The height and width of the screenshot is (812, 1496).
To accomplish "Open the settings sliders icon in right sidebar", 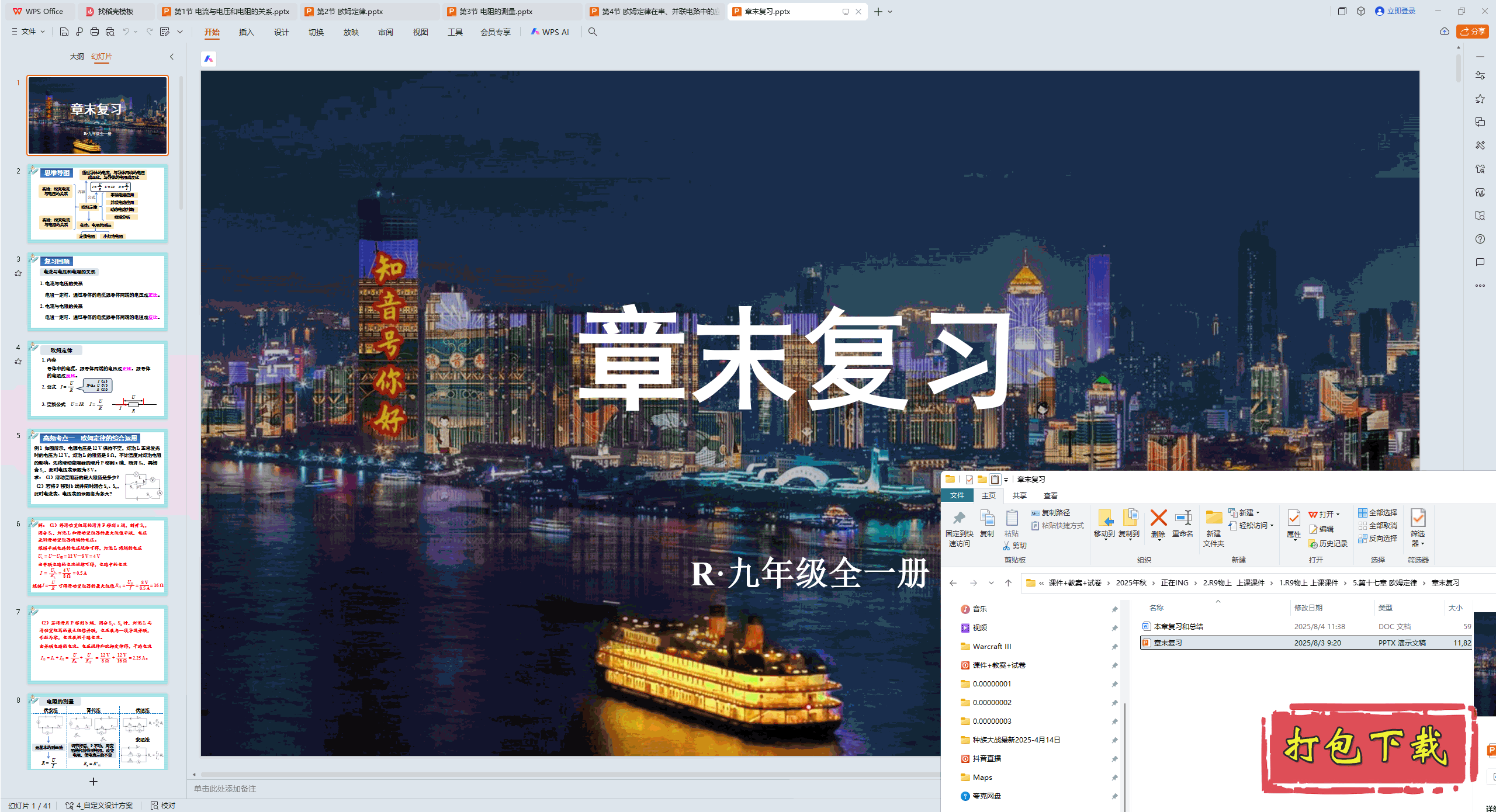I will click(x=1480, y=75).
